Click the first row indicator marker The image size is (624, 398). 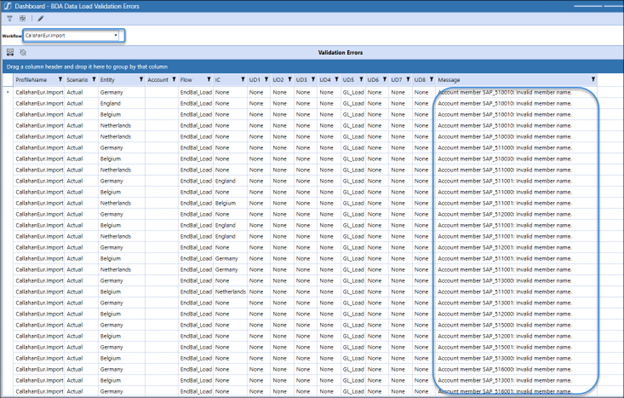pyautogui.click(x=8, y=92)
